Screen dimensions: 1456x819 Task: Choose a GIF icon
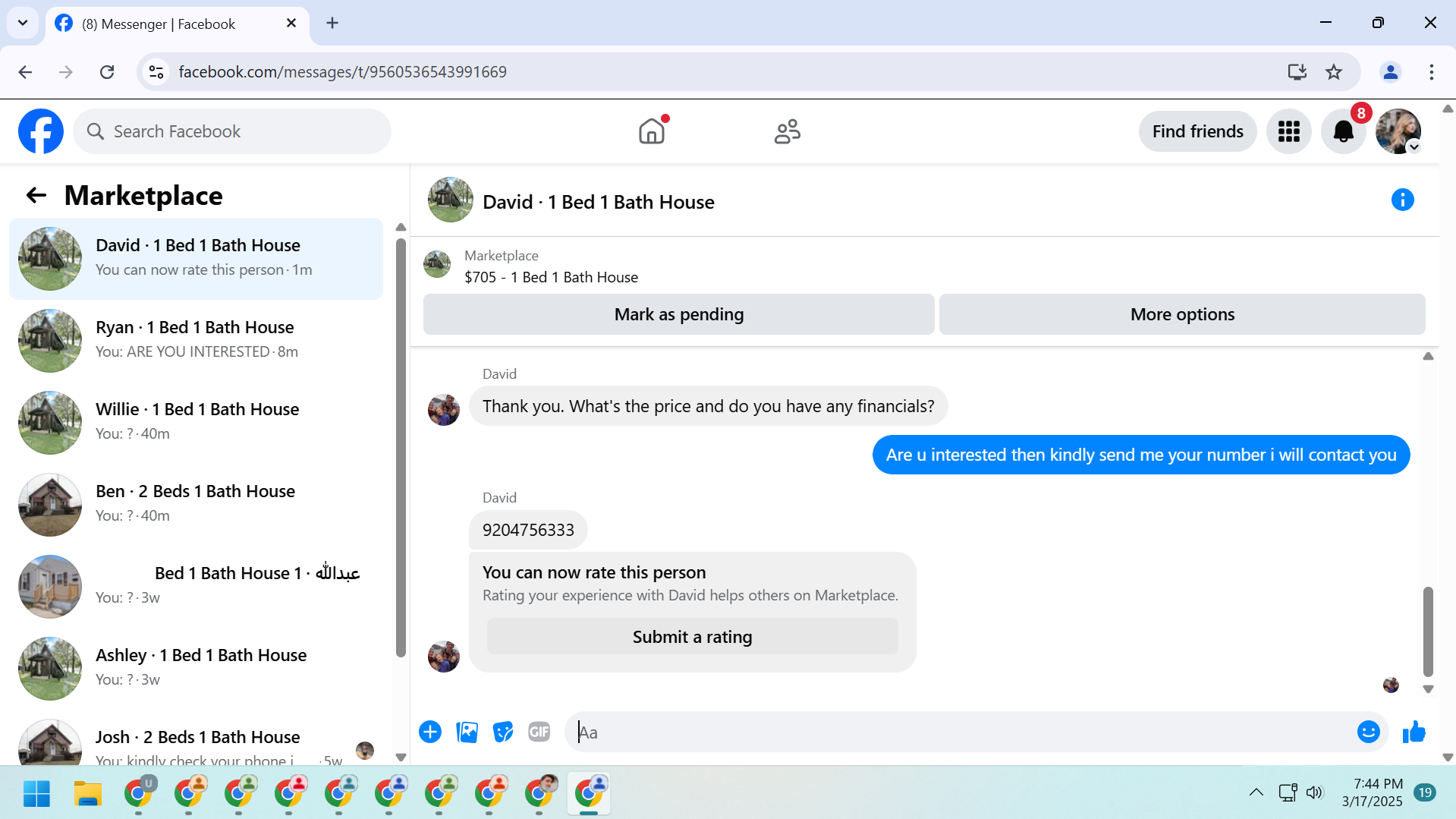(x=539, y=732)
